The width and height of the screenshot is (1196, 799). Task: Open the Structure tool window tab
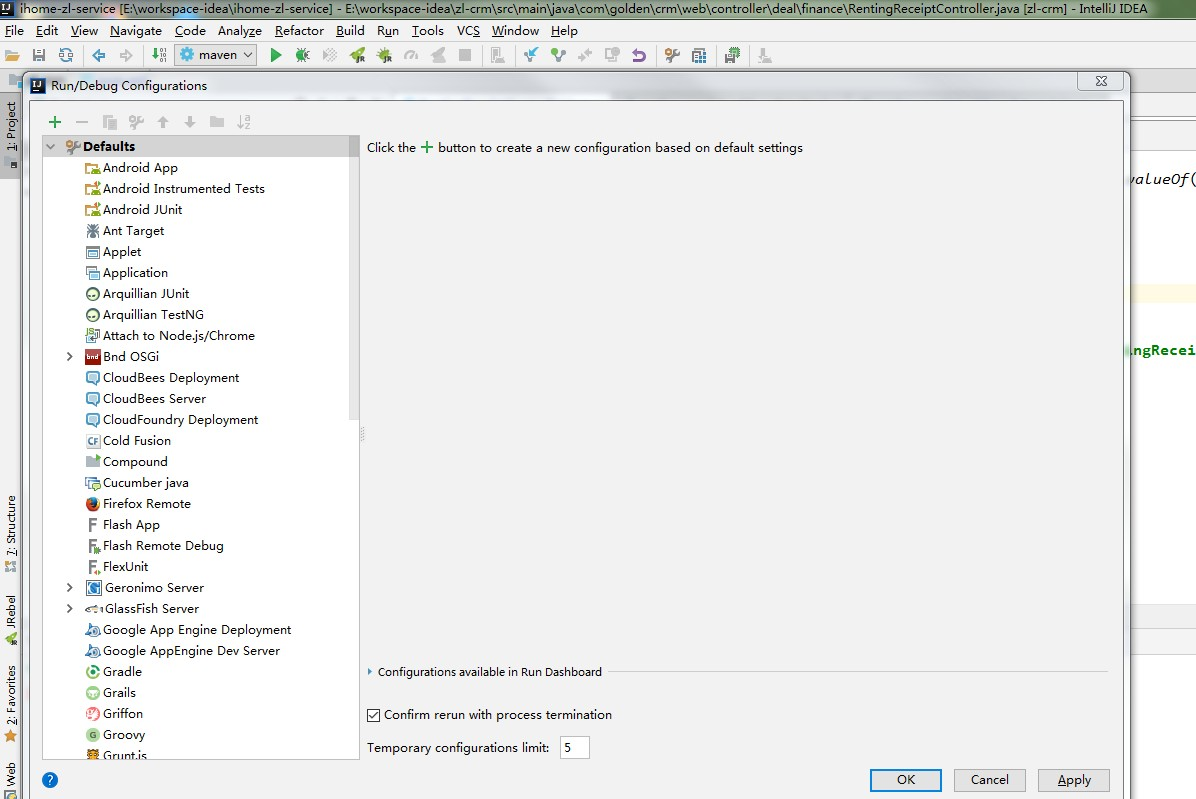click(x=11, y=534)
